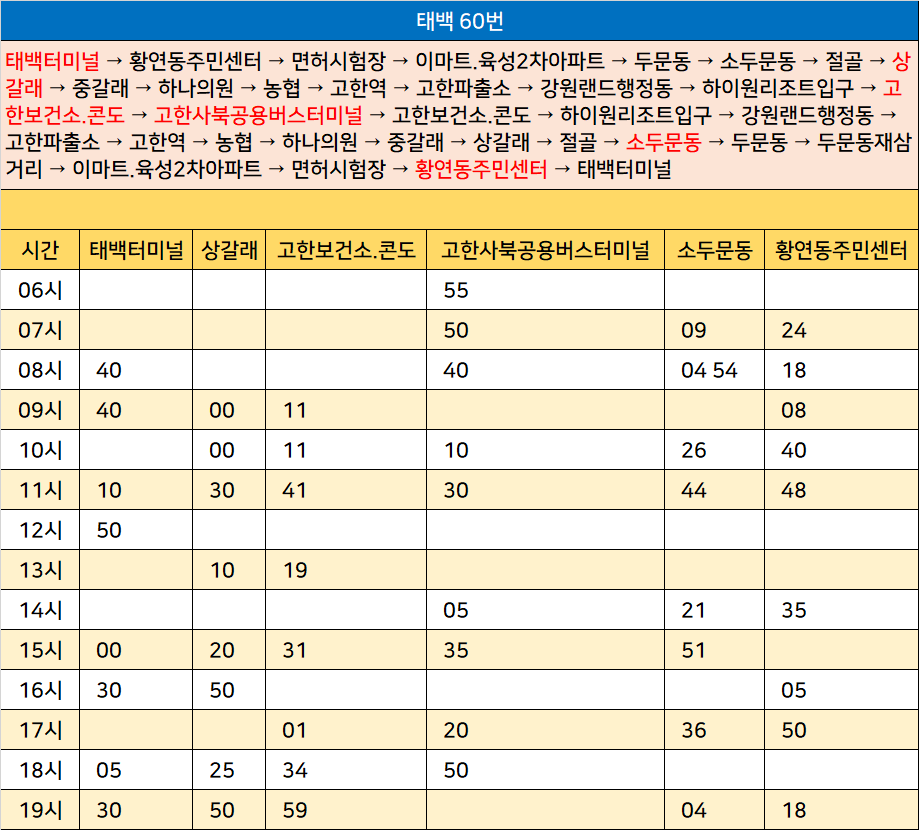Screen dimensions: 919x830
Task: Select the '08시' row label
Action: click(40, 370)
